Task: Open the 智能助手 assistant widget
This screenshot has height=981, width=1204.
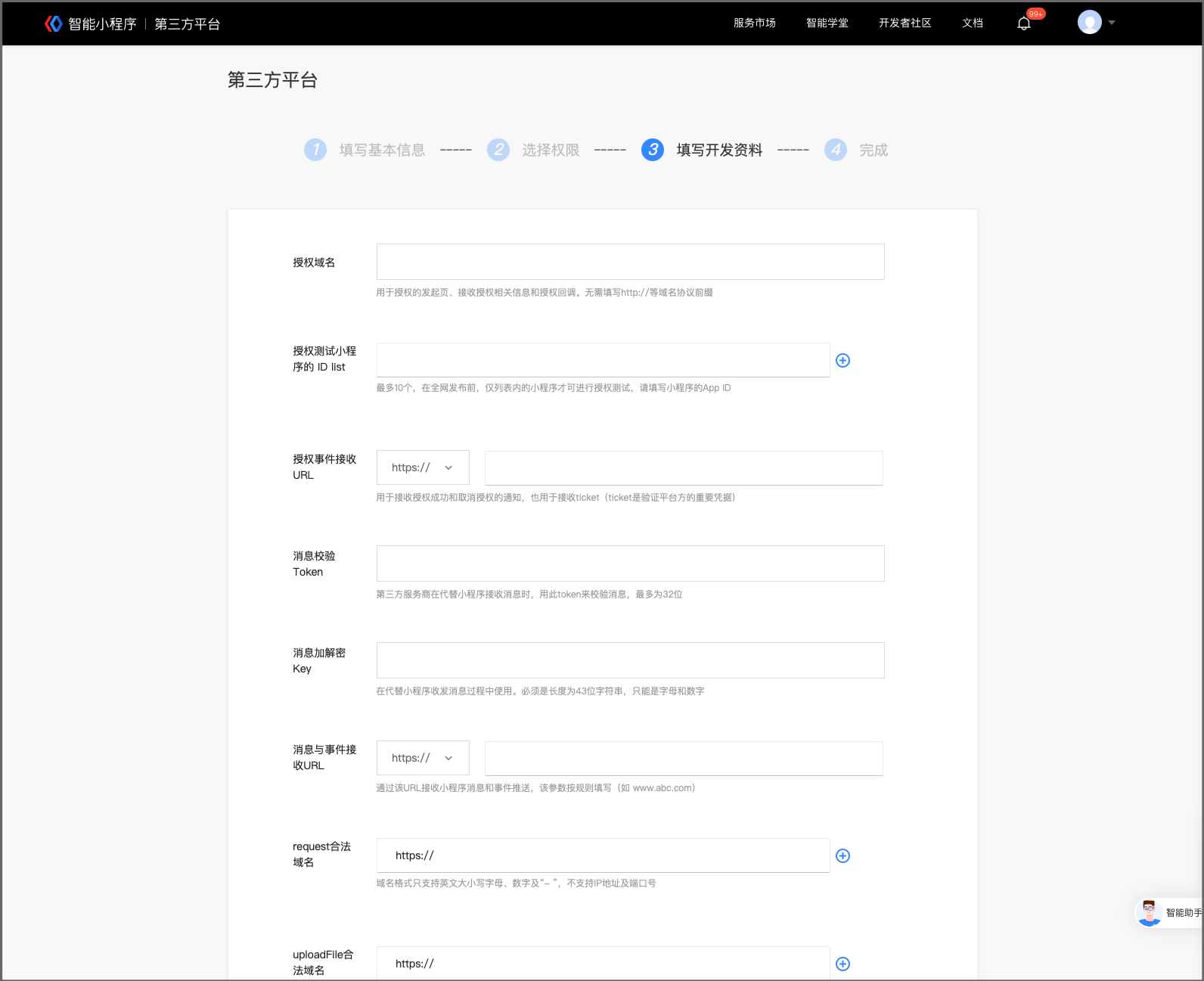Action: tap(1168, 912)
